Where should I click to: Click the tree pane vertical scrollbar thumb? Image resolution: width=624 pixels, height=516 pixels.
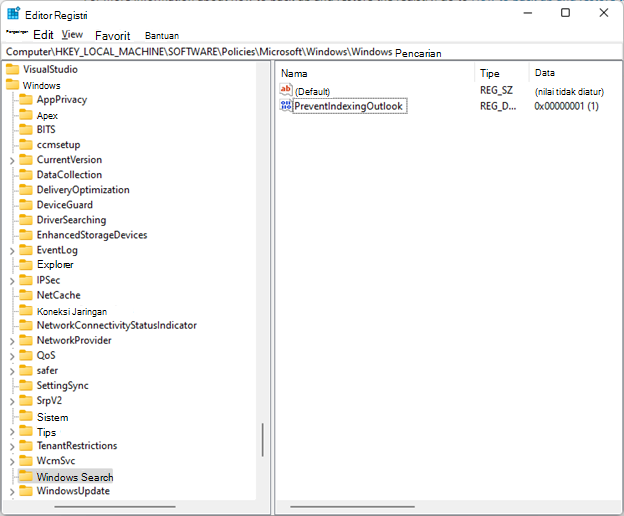[x=262, y=440]
